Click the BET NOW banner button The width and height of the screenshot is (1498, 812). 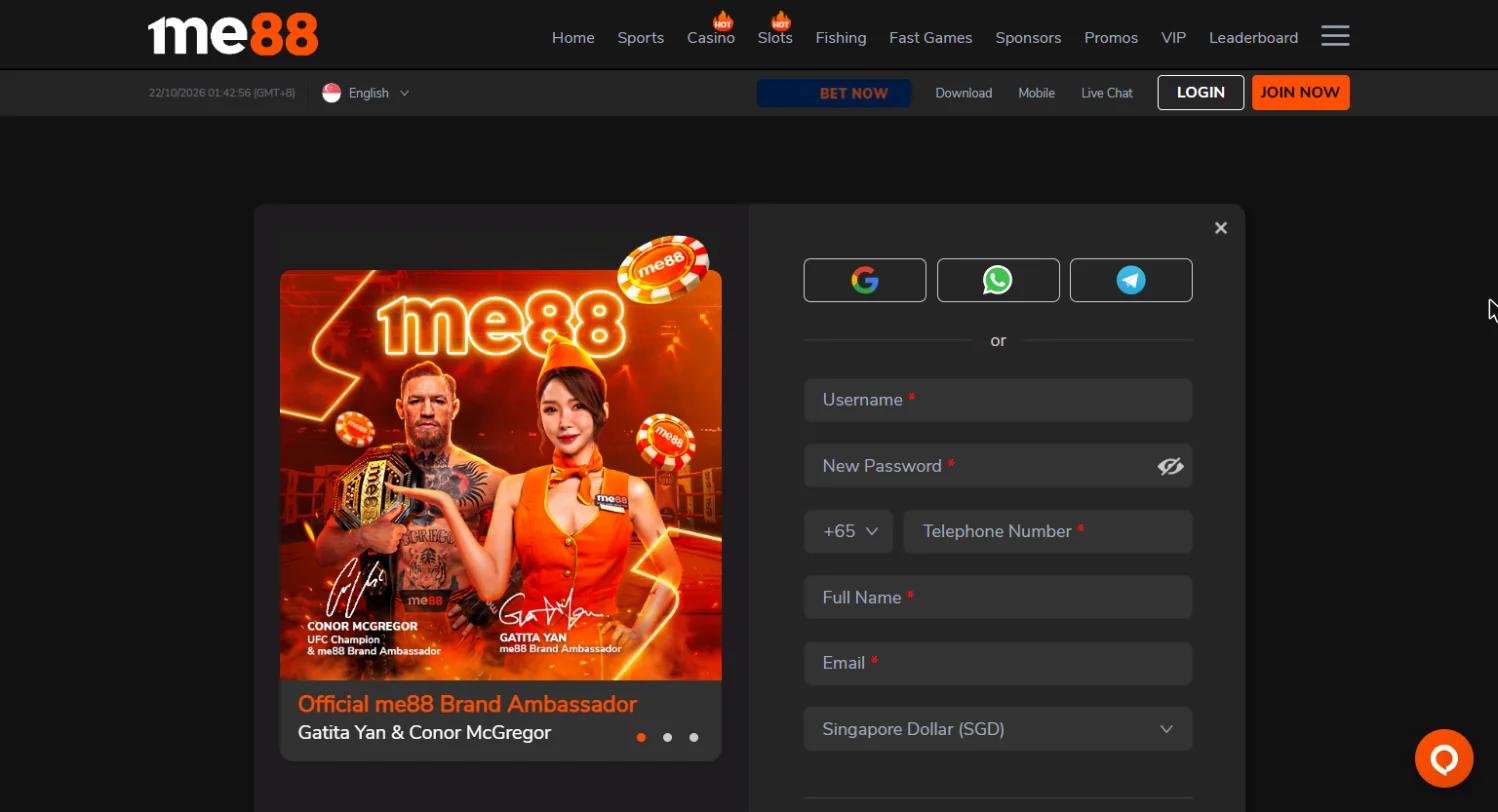pos(834,93)
